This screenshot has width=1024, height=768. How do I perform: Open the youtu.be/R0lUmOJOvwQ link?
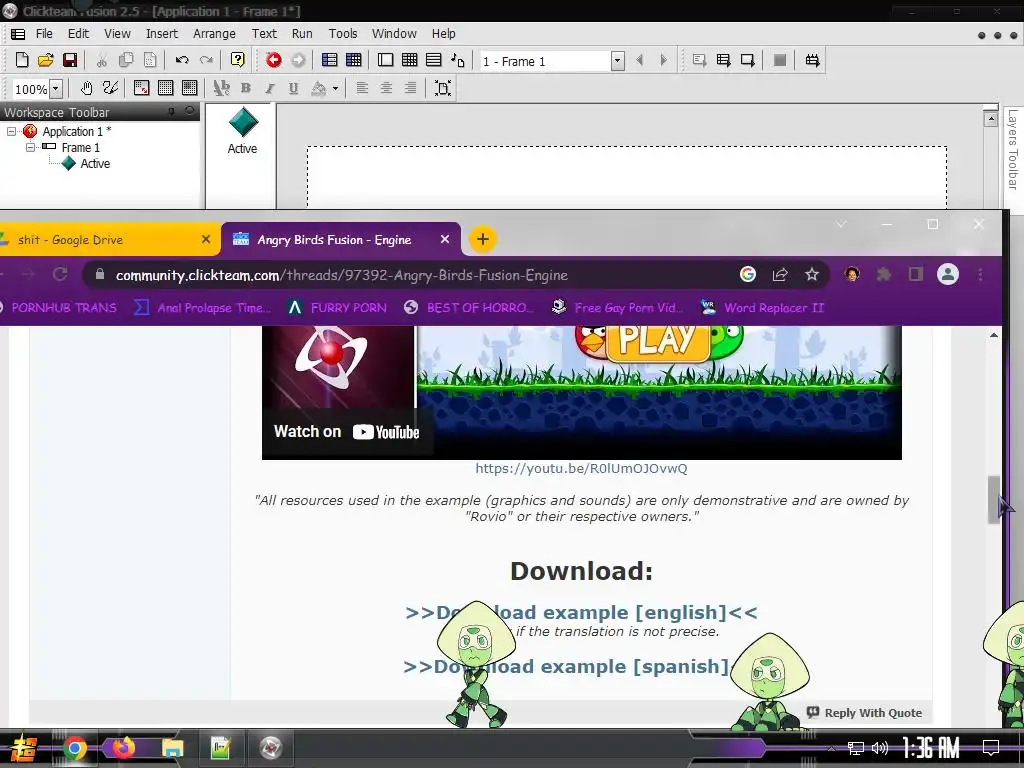581,468
